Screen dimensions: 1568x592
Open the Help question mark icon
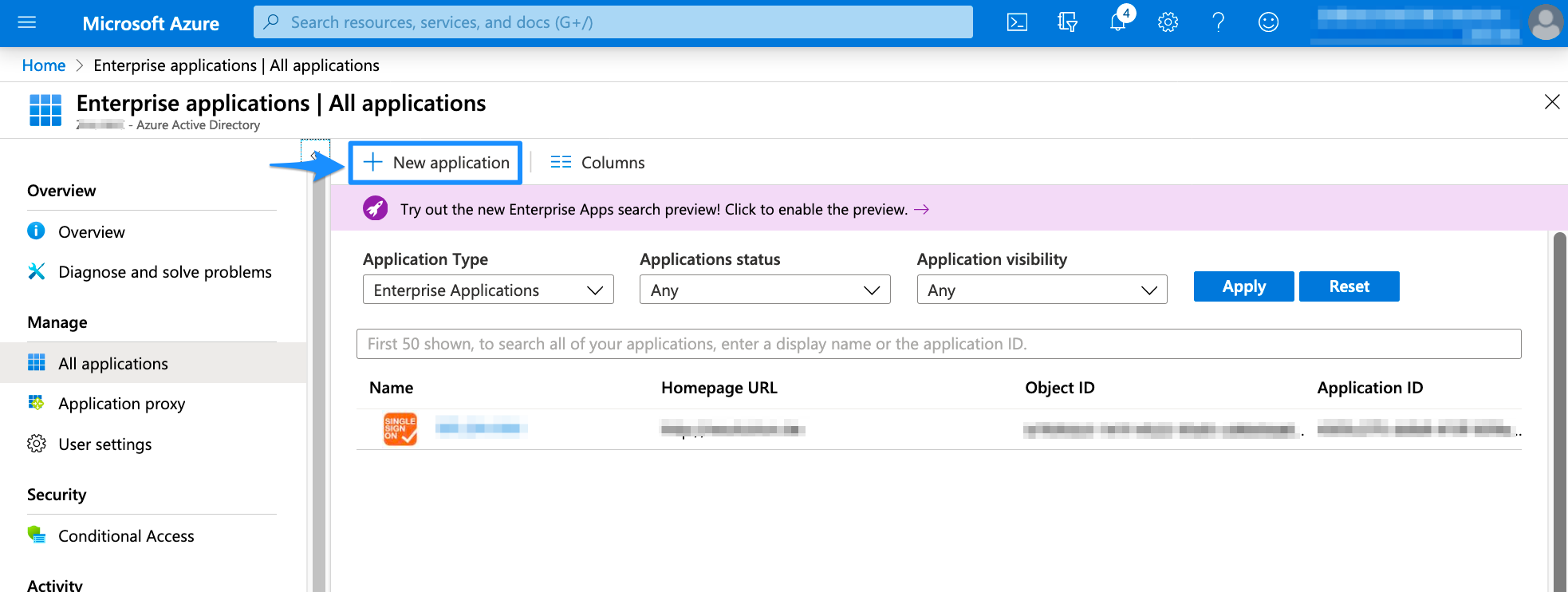(1218, 22)
